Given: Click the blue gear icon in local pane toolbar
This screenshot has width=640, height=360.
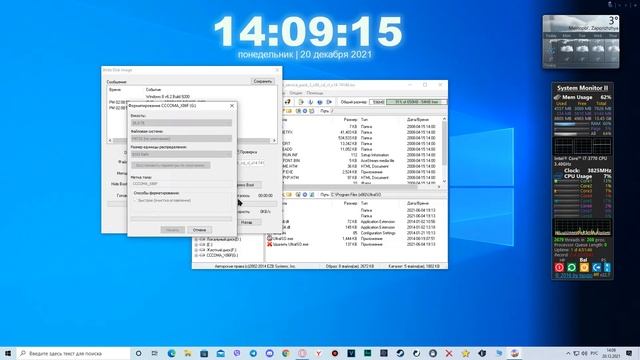Looking at the screenshot, I should pos(305,195).
